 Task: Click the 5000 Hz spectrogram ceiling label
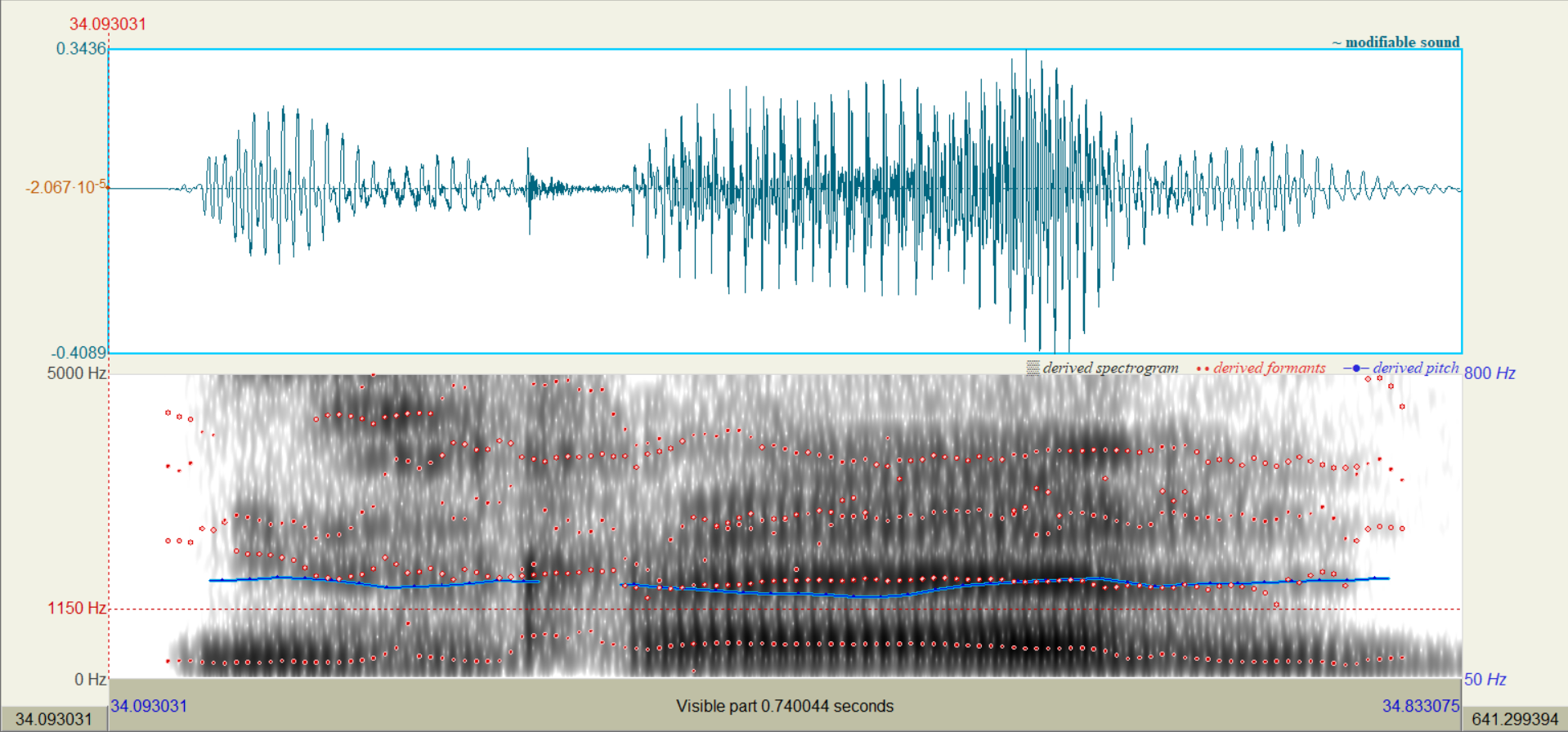pyautogui.click(x=77, y=373)
